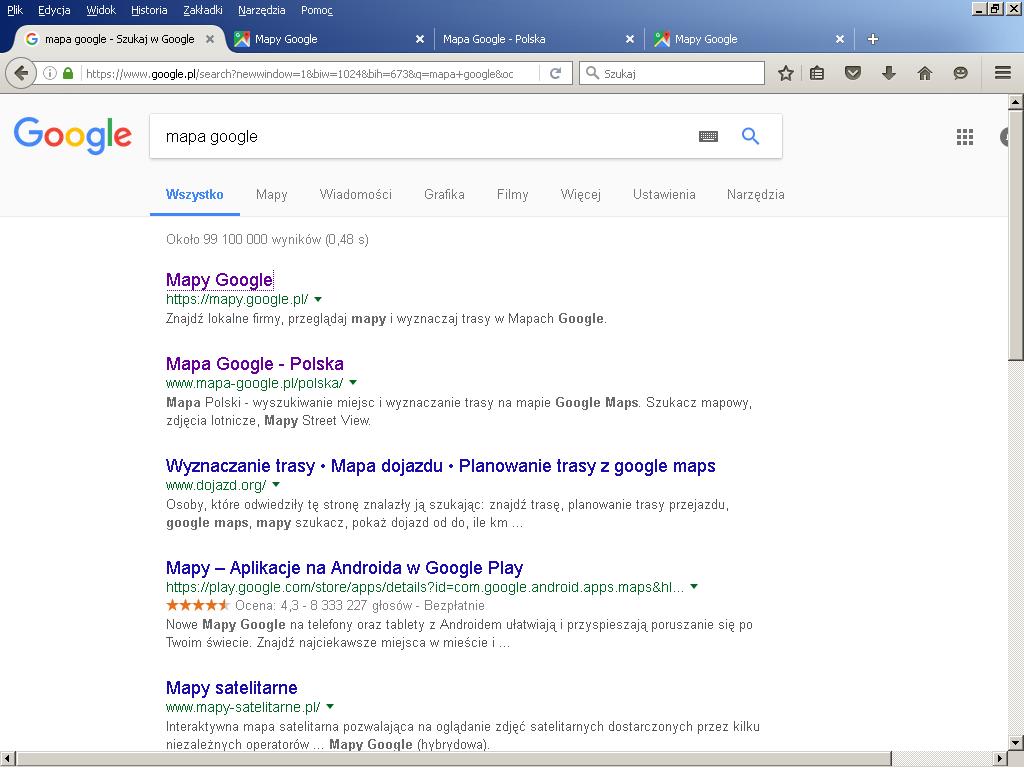This screenshot has width=1024, height=768.
Task: Click vertical scrollbar down arrow
Action: (1016, 743)
